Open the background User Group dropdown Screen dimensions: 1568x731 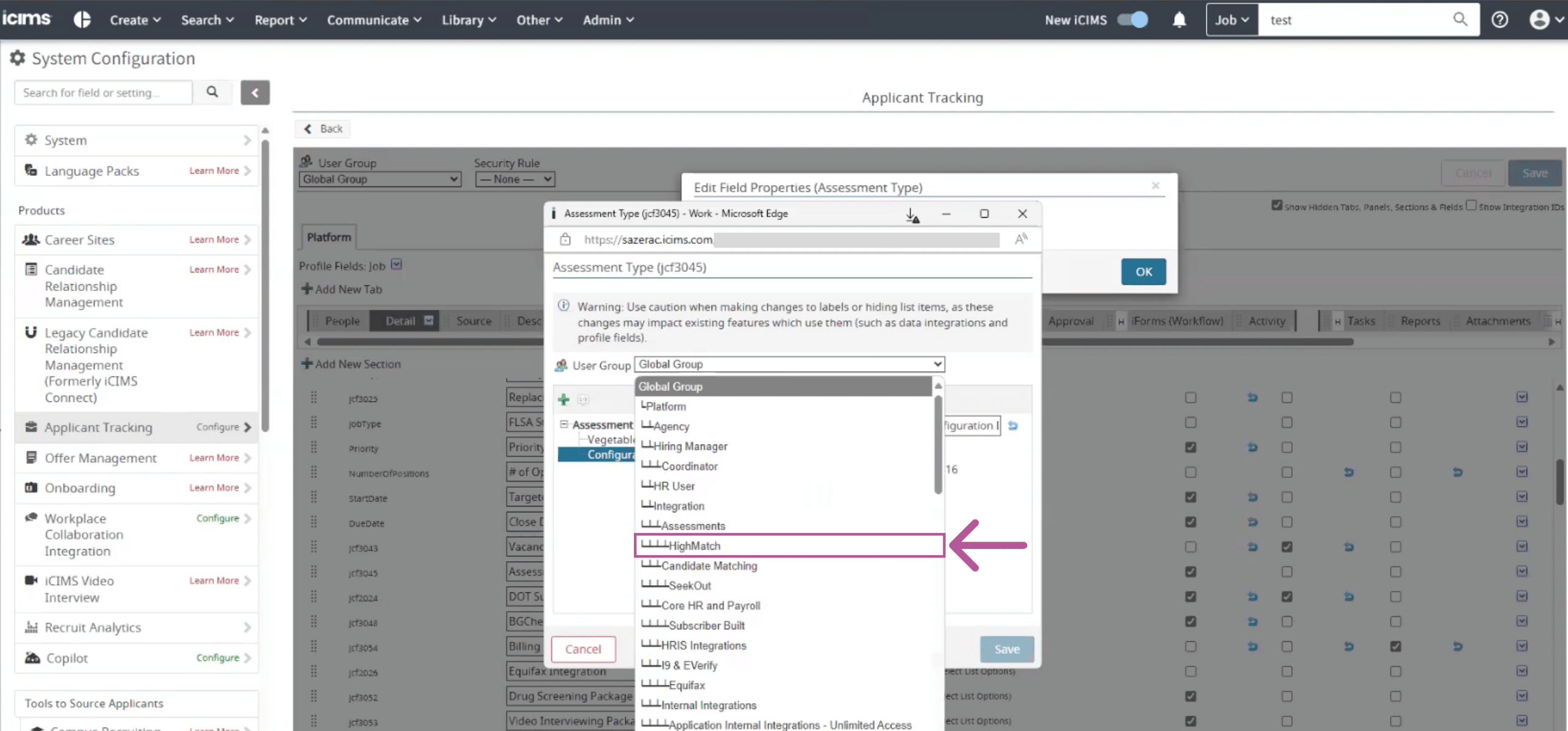pos(380,179)
